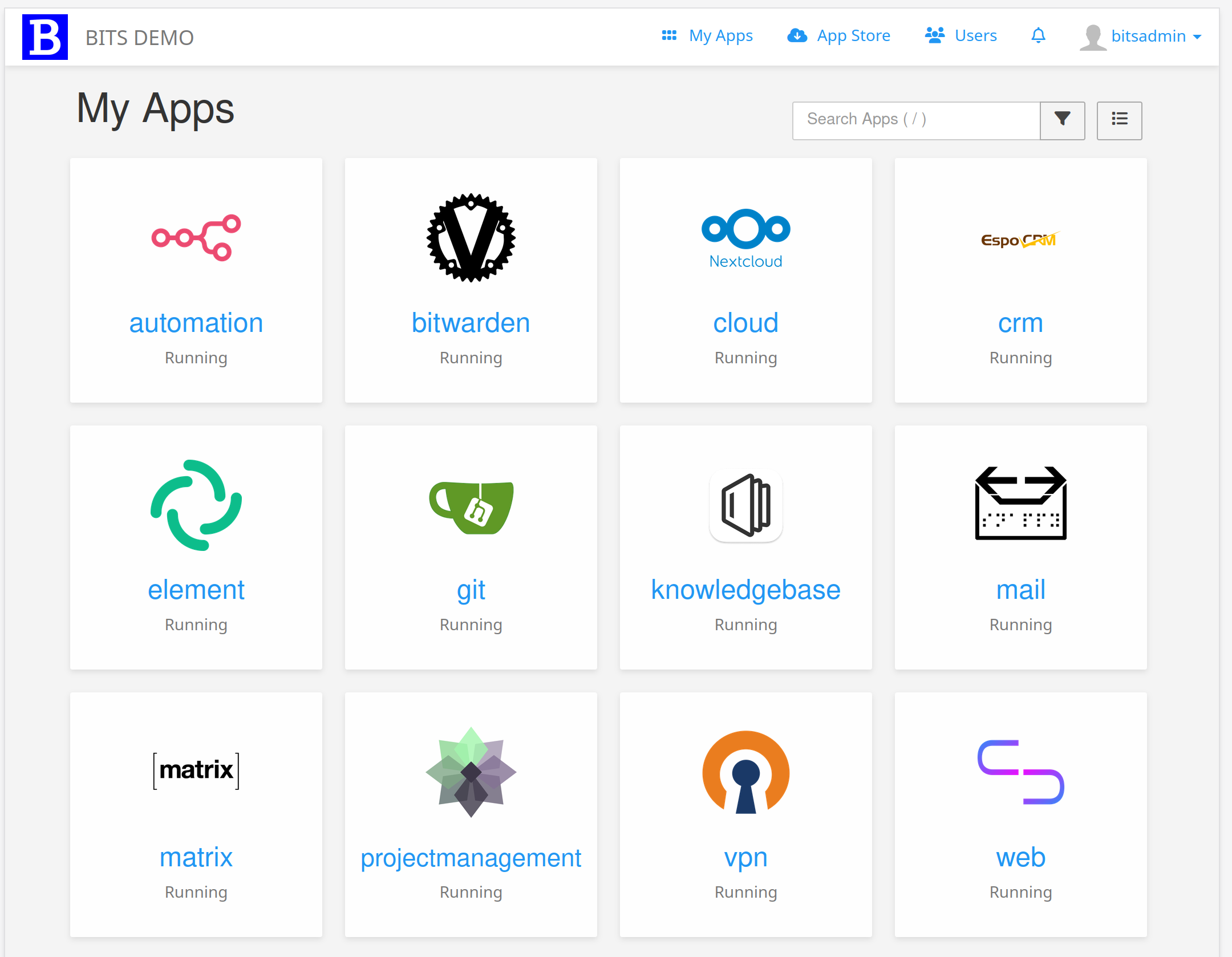Image resolution: width=1232 pixels, height=957 pixels.
Task: Click Running status under automation
Action: point(196,358)
